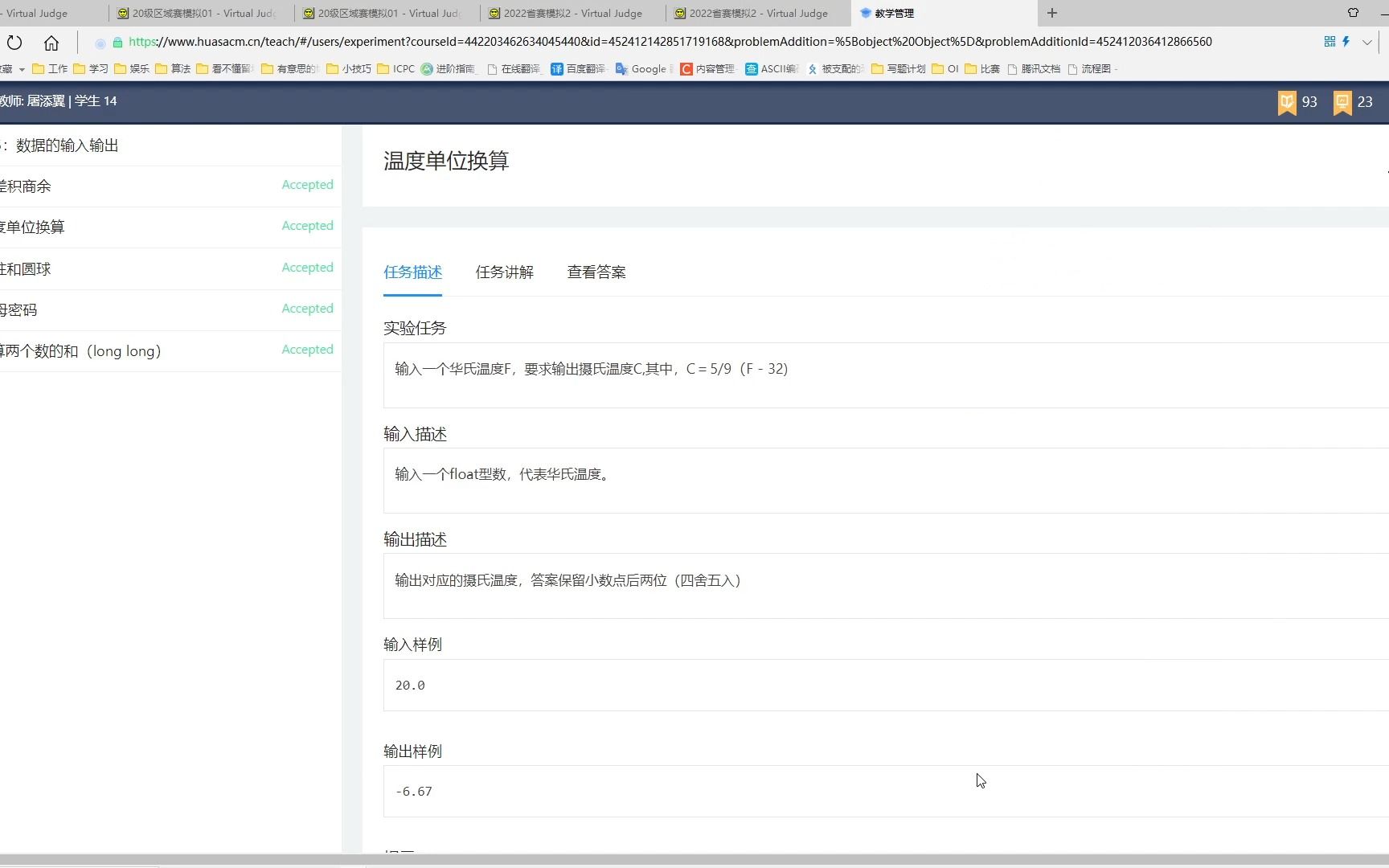Expand the bookmarks 收藏 dropdown arrow
1389x868 pixels.
coord(22,70)
